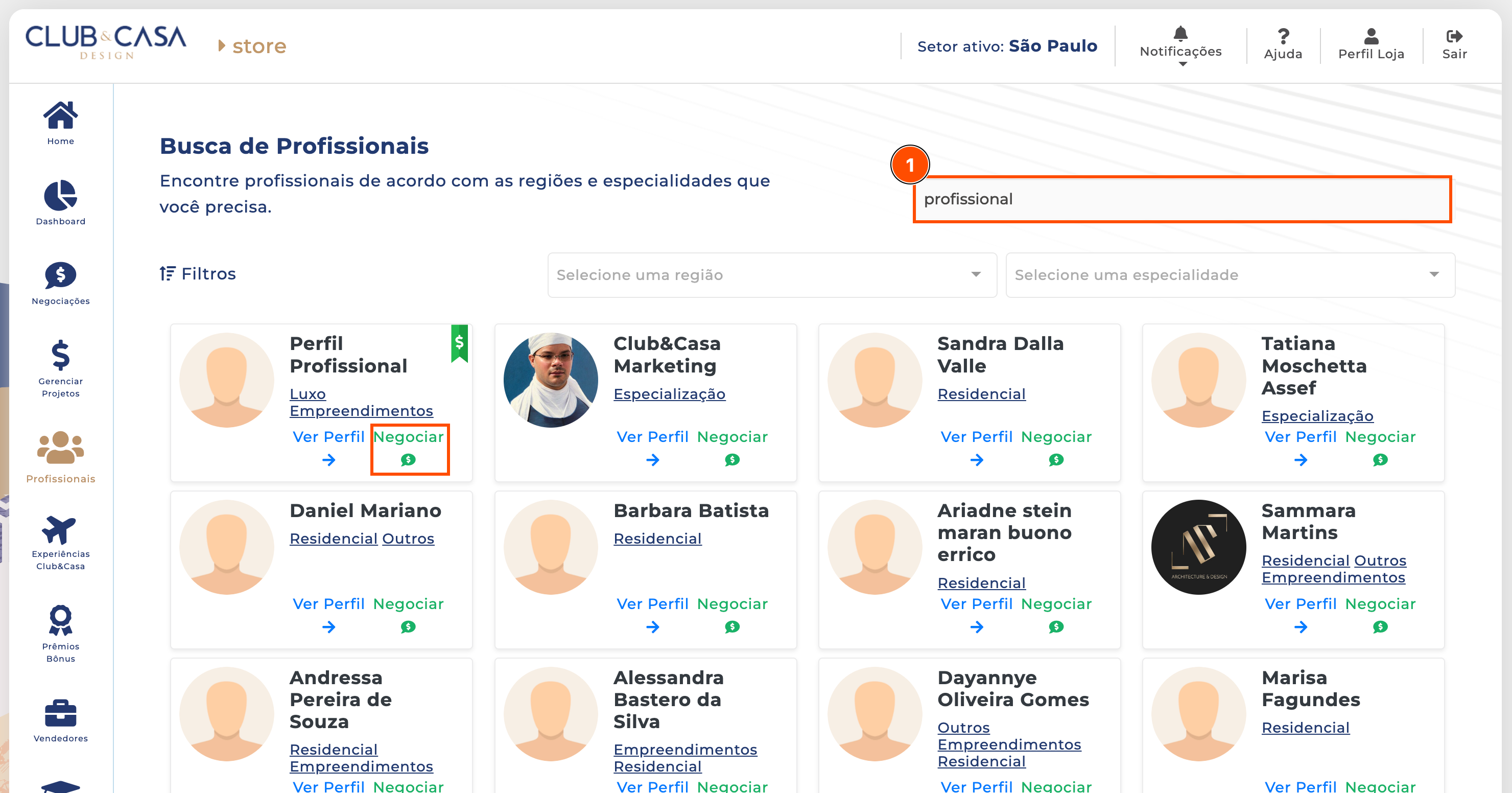1512x793 pixels.
Task: Open the Dashboard pie chart icon
Action: (60, 196)
